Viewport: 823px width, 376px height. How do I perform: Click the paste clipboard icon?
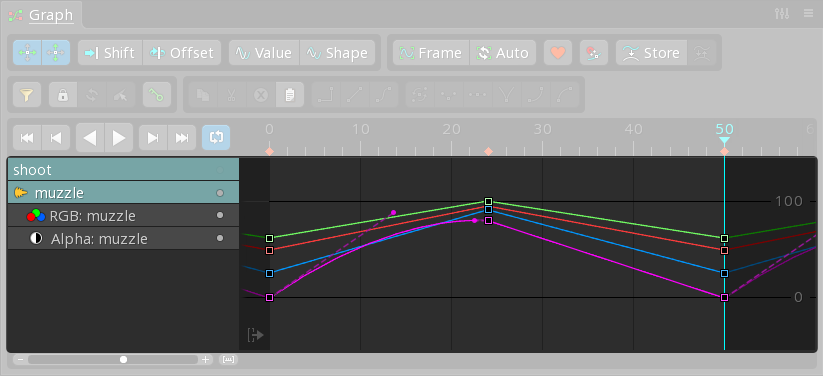289,95
